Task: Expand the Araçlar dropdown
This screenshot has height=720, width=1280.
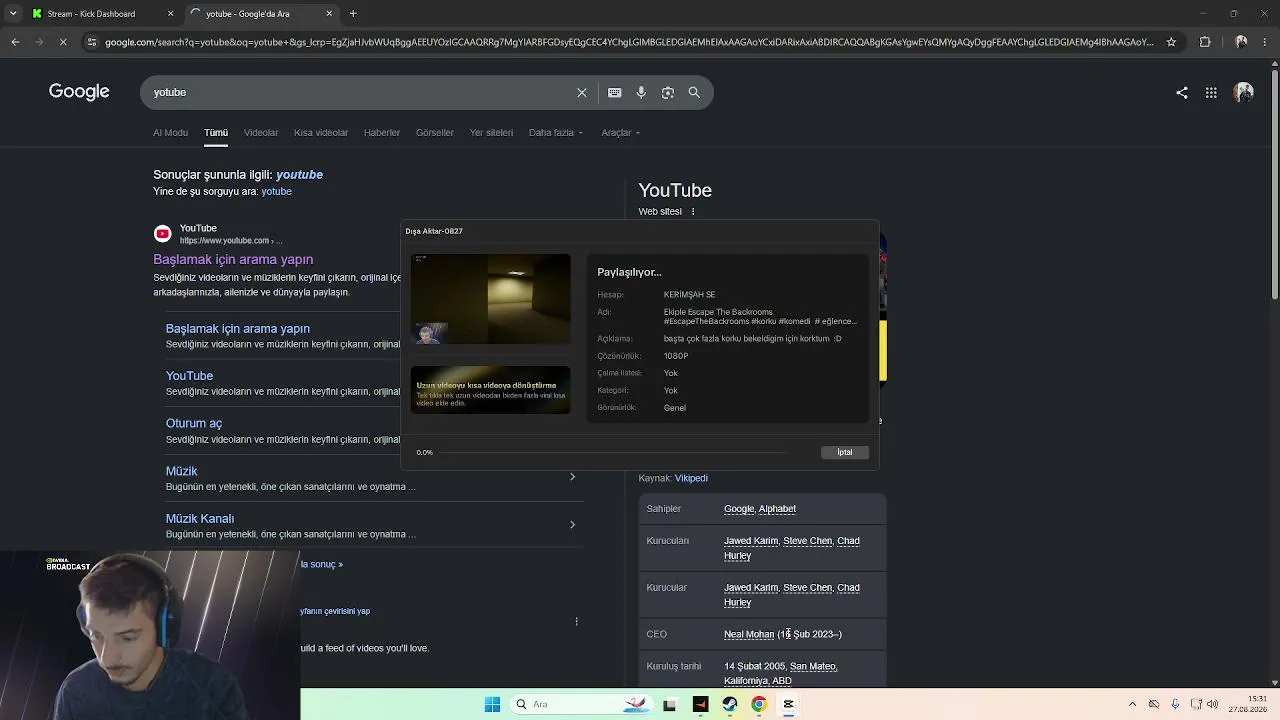Action: (x=620, y=132)
